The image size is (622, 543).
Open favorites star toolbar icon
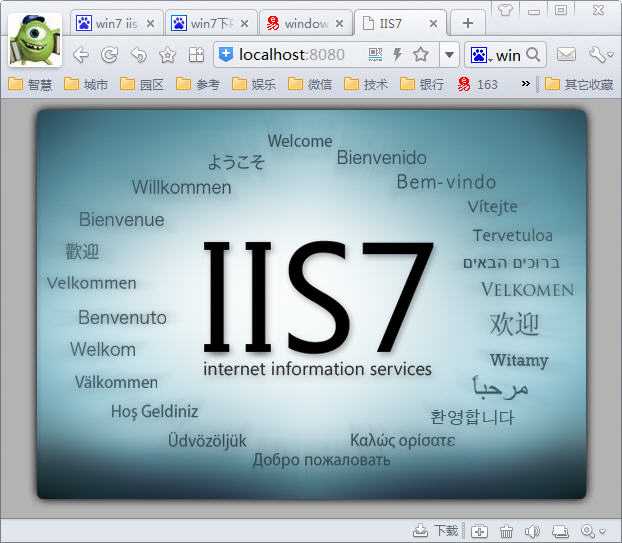(x=167, y=55)
